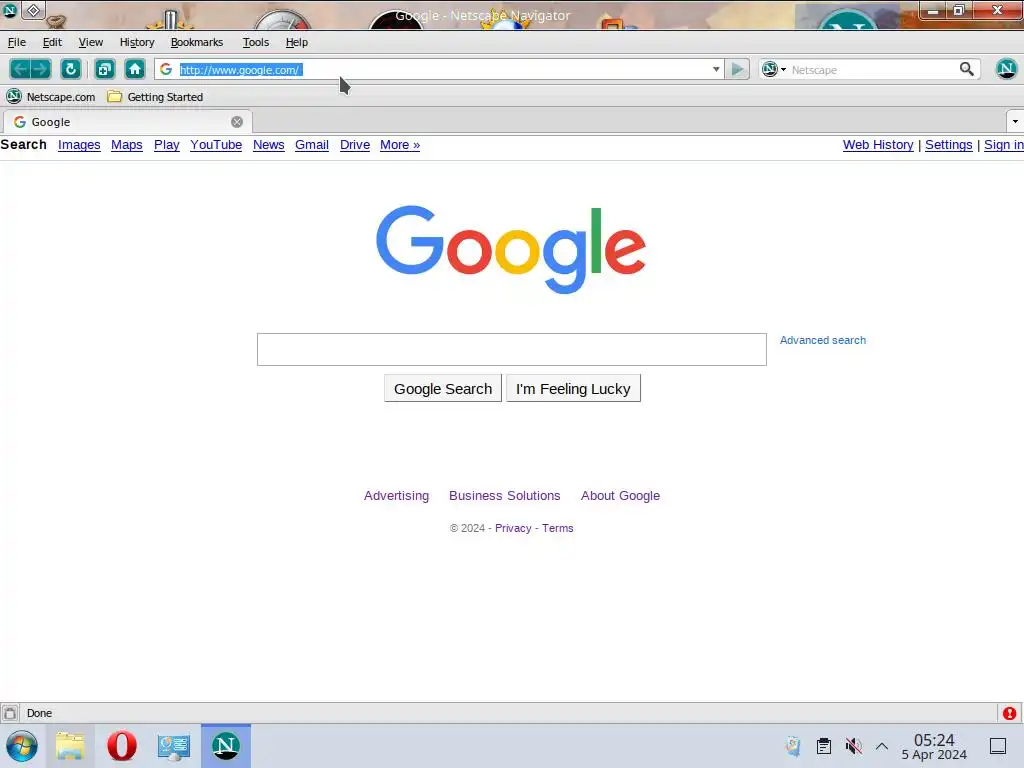1024x768 pixels.
Task: Open the Tools menu
Action: point(256,42)
